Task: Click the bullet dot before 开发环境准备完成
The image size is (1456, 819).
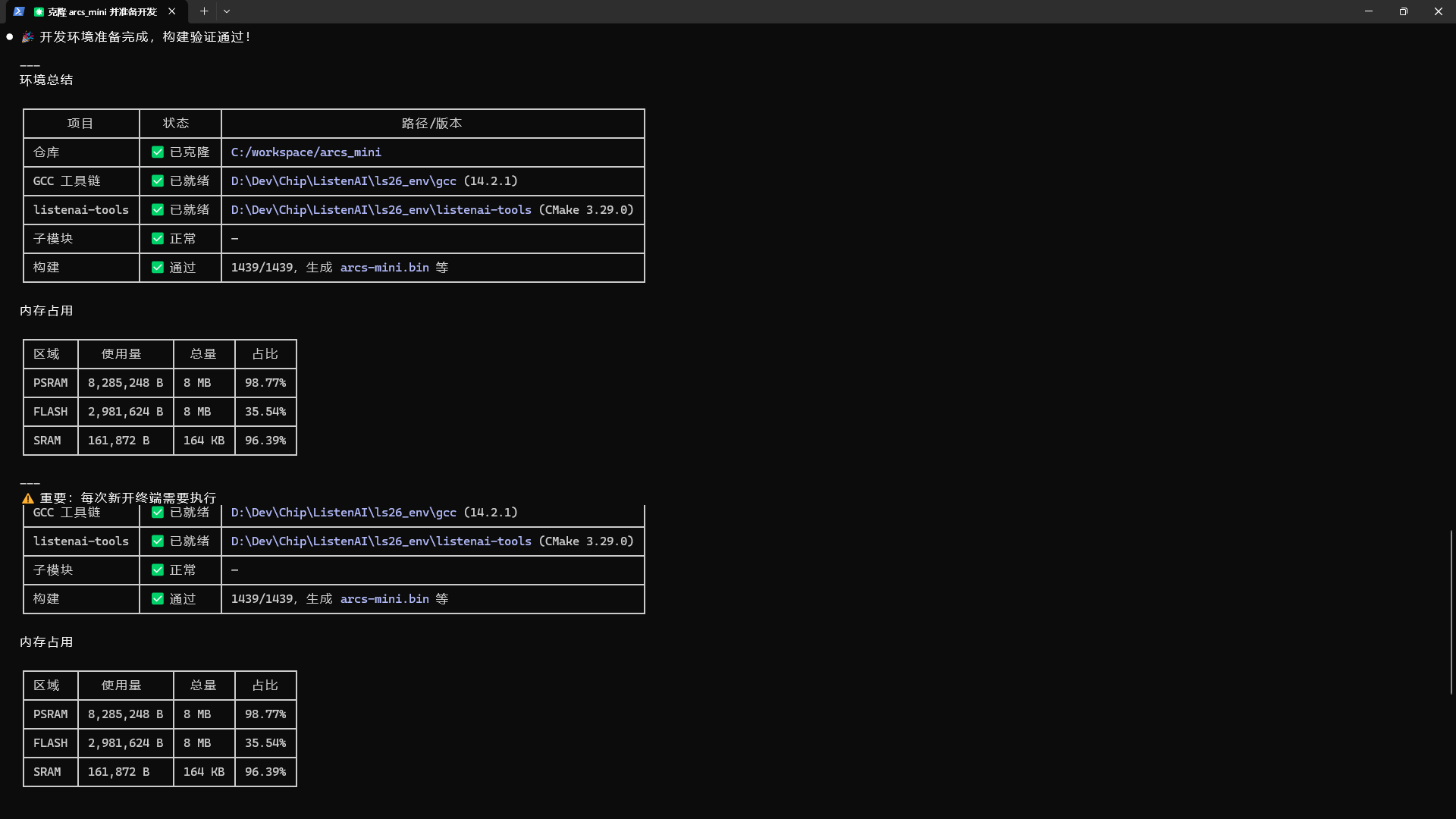Action: pos(10,37)
